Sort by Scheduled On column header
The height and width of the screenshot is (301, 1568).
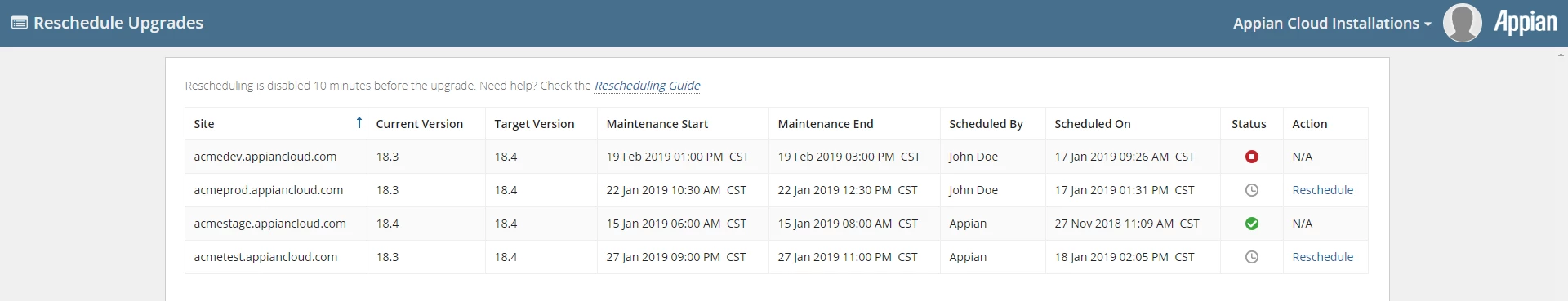[x=1092, y=124]
